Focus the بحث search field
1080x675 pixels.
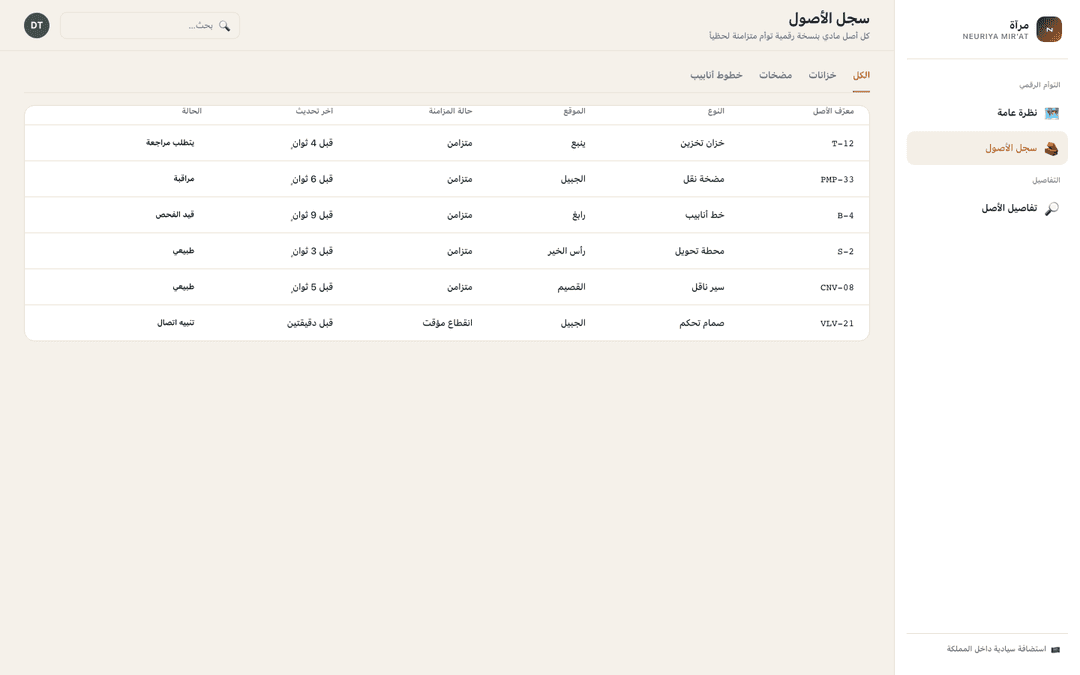pyautogui.click(x=149, y=25)
